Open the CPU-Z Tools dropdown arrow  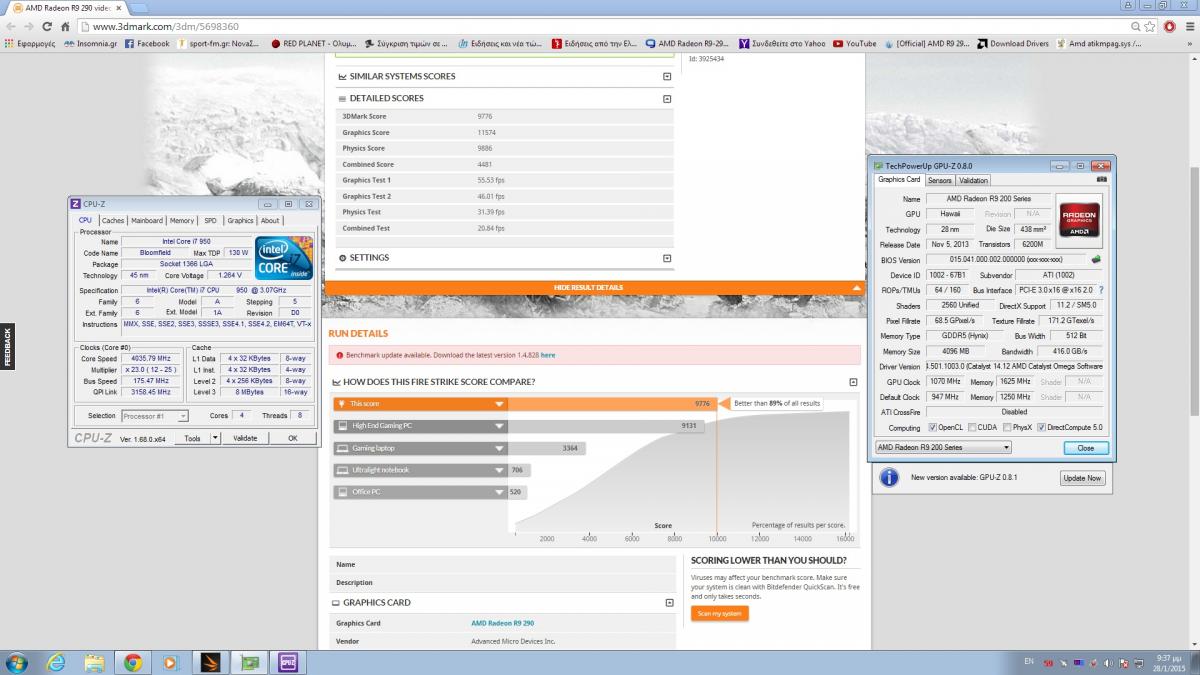click(214, 438)
